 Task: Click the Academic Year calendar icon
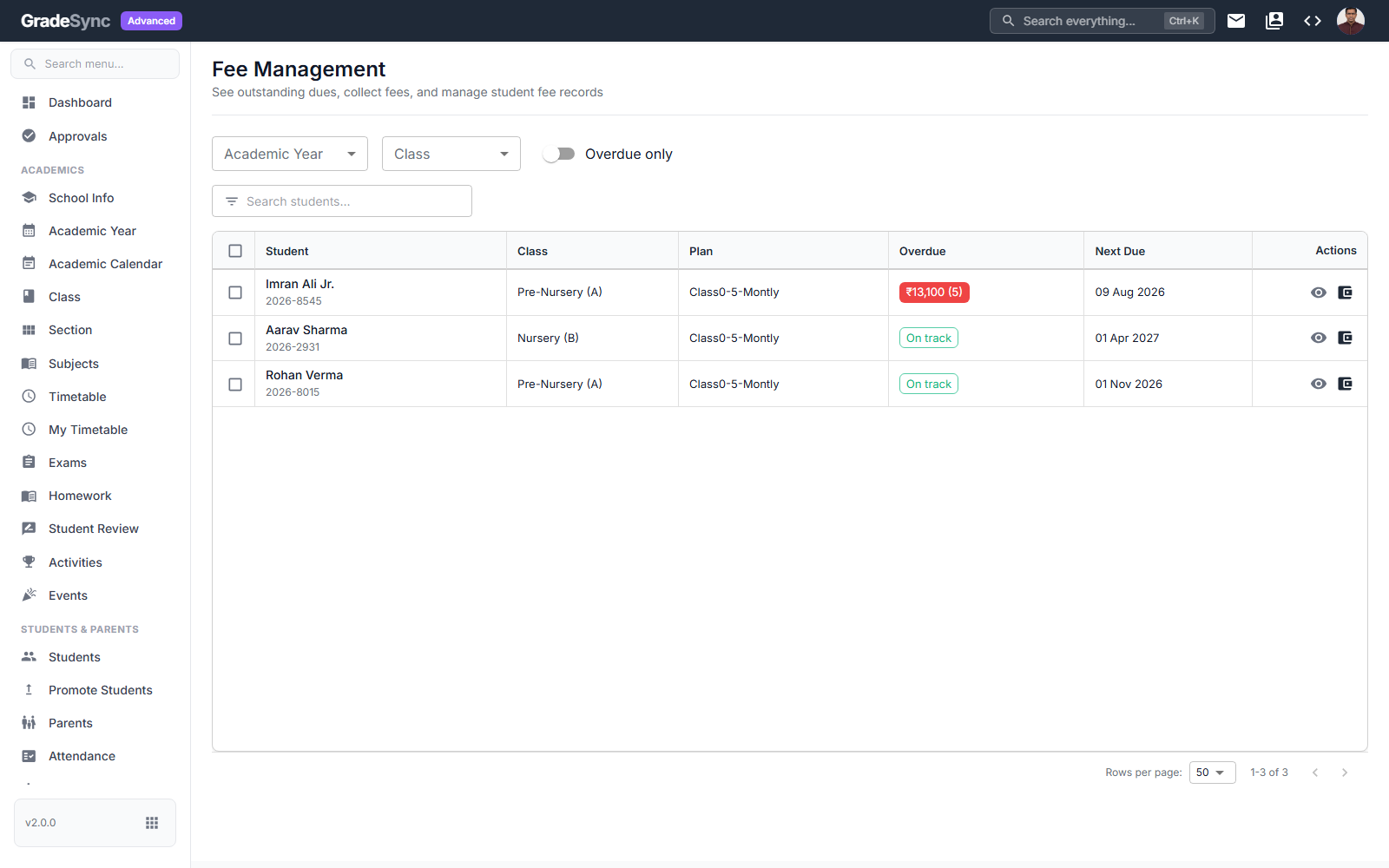tap(29, 230)
